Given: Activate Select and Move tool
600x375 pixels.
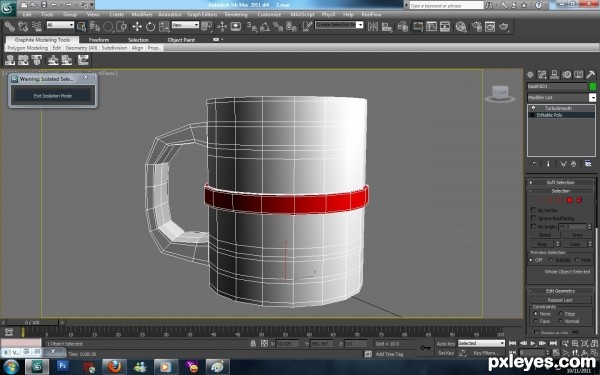Looking at the screenshot, I should coord(137,26).
